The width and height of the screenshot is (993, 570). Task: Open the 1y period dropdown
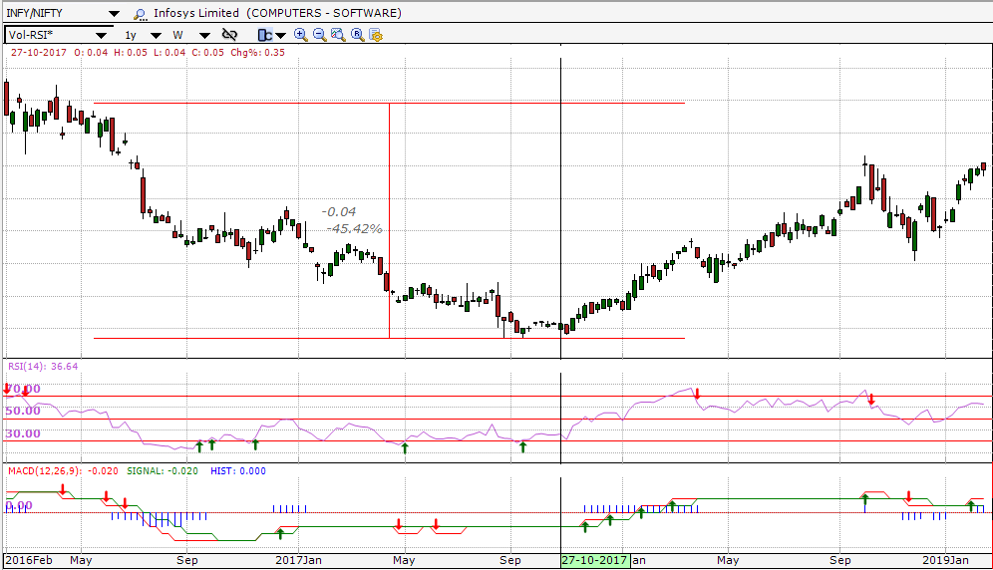pos(154,35)
